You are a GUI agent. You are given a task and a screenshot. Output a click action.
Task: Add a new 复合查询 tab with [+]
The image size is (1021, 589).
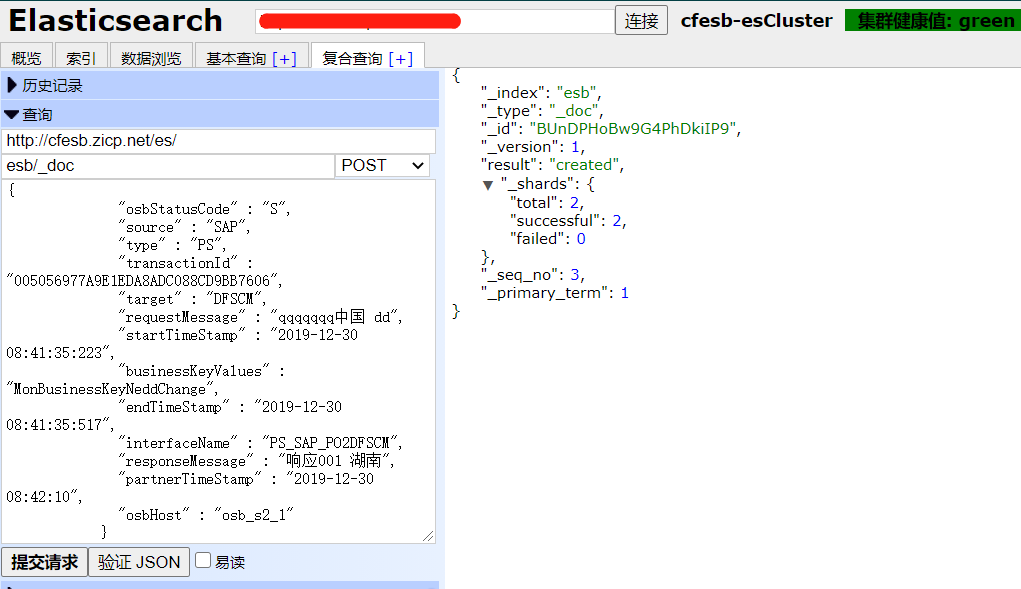point(400,59)
